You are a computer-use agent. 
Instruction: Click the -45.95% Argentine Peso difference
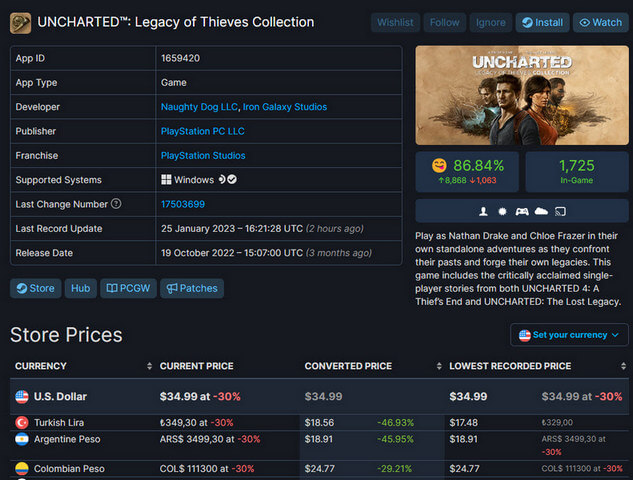pyautogui.click(x=395, y=439)
